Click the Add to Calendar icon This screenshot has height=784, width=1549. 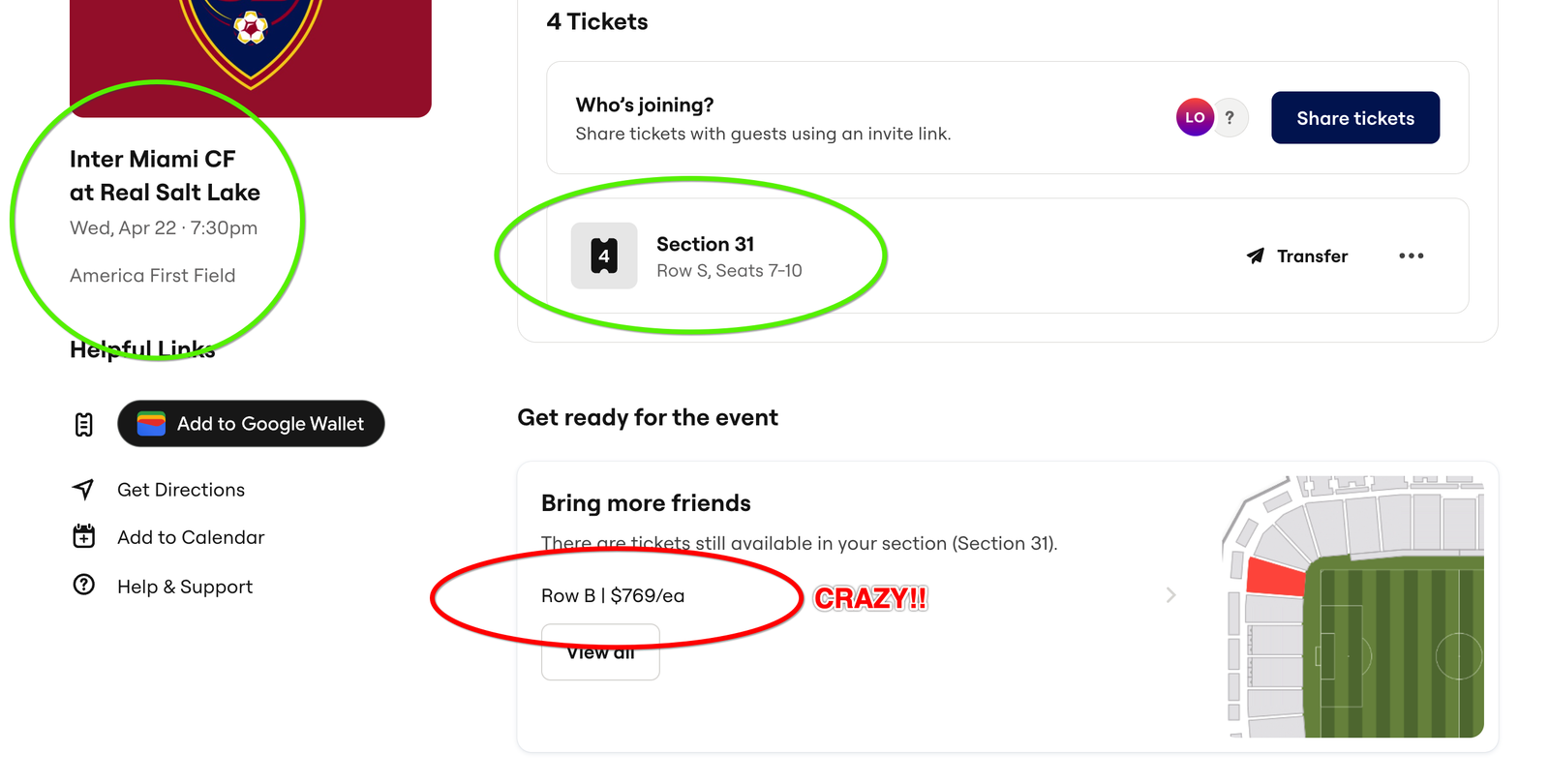tap(84, 536)
